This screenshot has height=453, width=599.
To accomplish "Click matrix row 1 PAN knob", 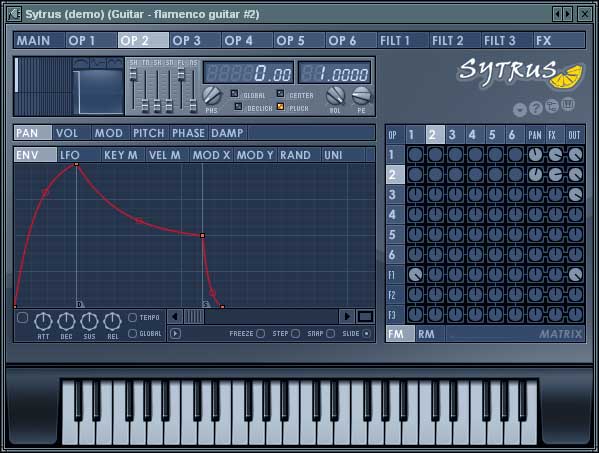I will click(535, 155).
